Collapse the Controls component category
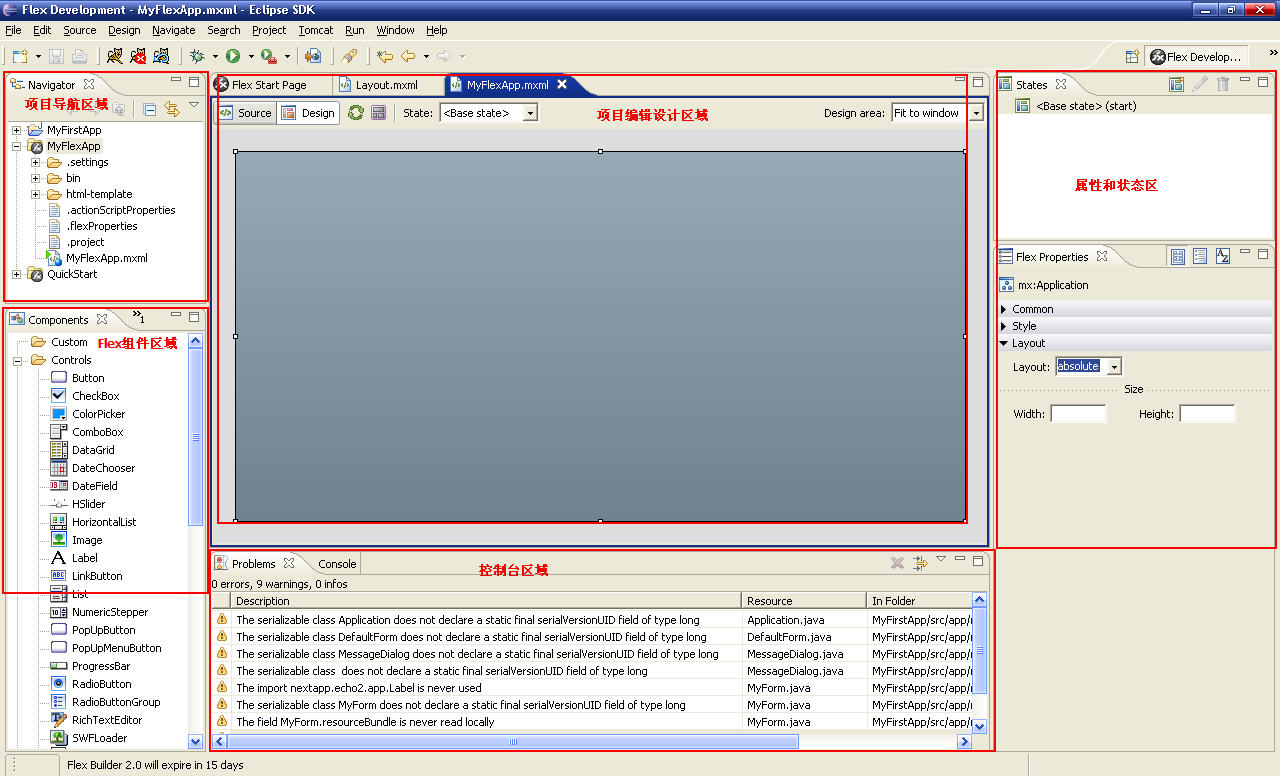The image size is (1280, 776). [x=17, y=360]
